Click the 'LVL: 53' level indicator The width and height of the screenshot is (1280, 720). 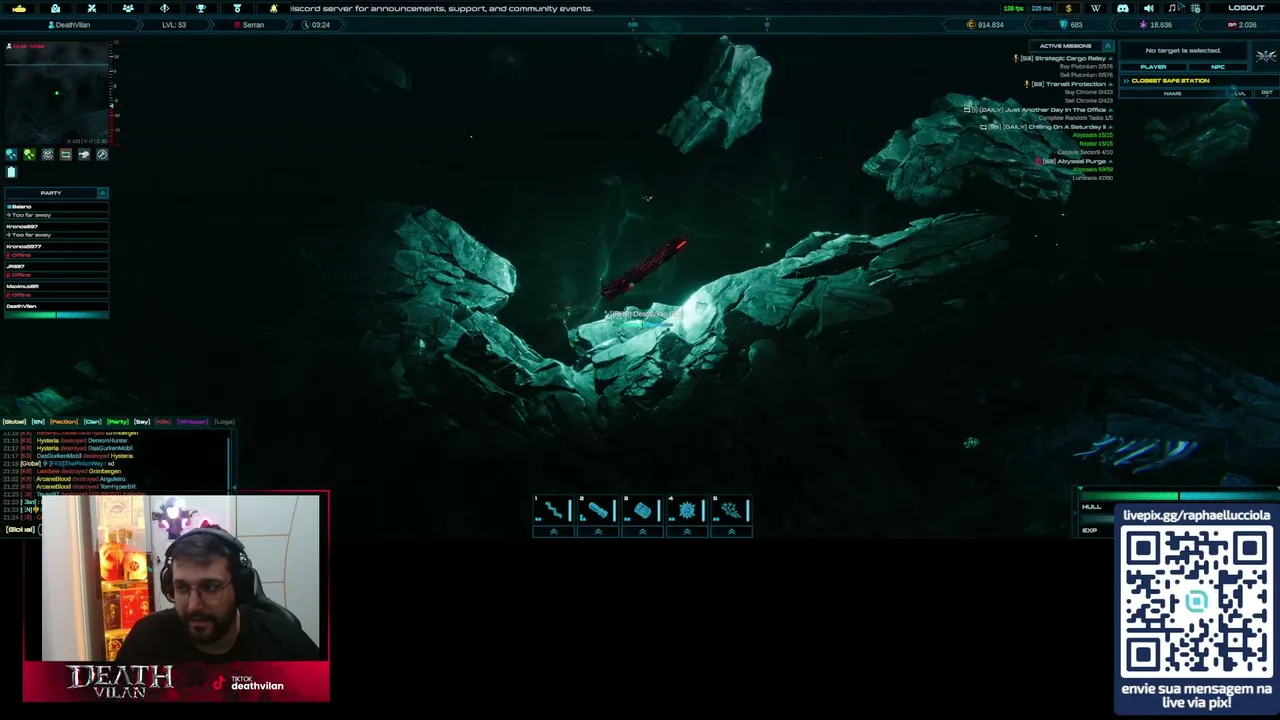[174, 25]
